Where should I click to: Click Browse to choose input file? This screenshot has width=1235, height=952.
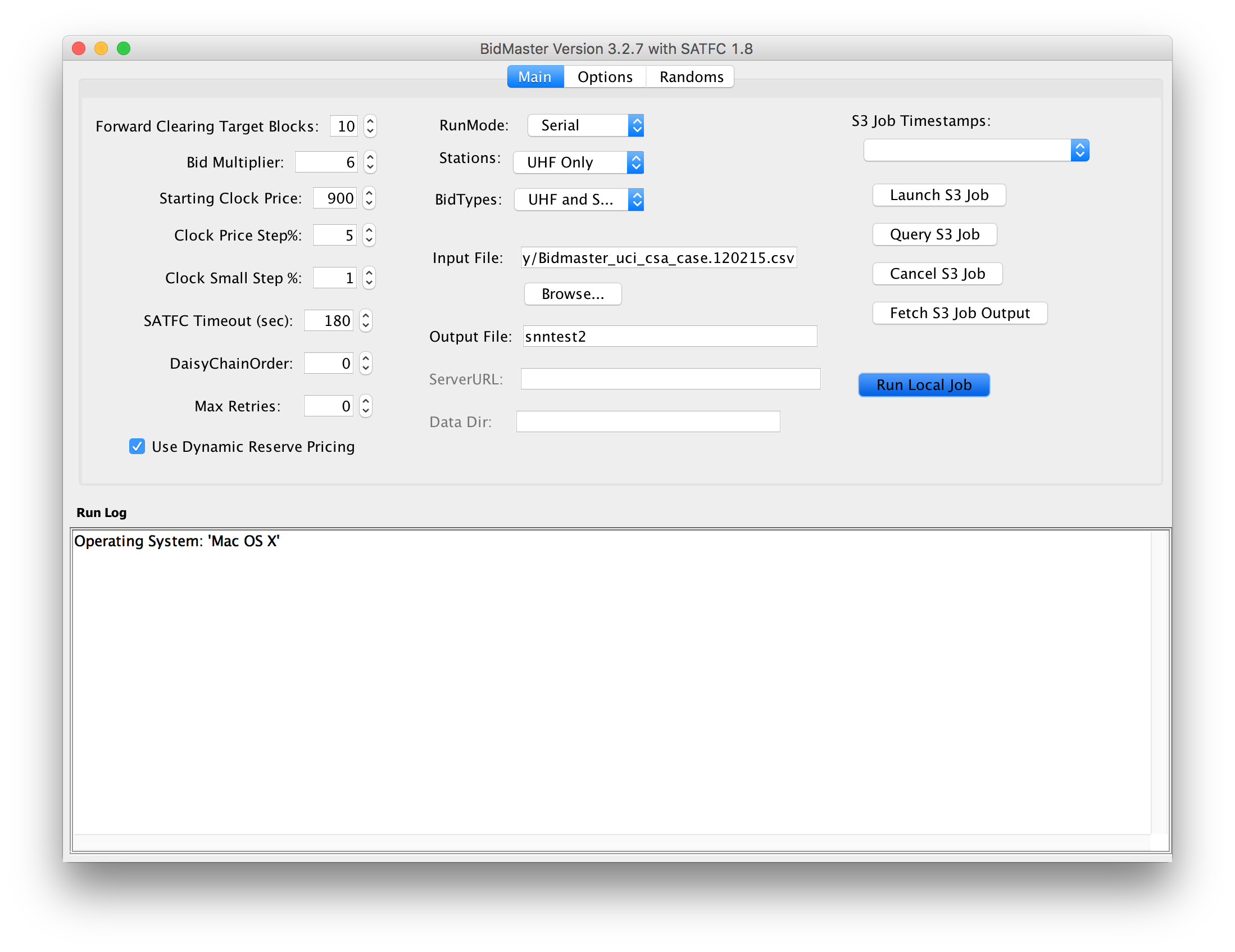pyautogui.click(x=572, y=293)
